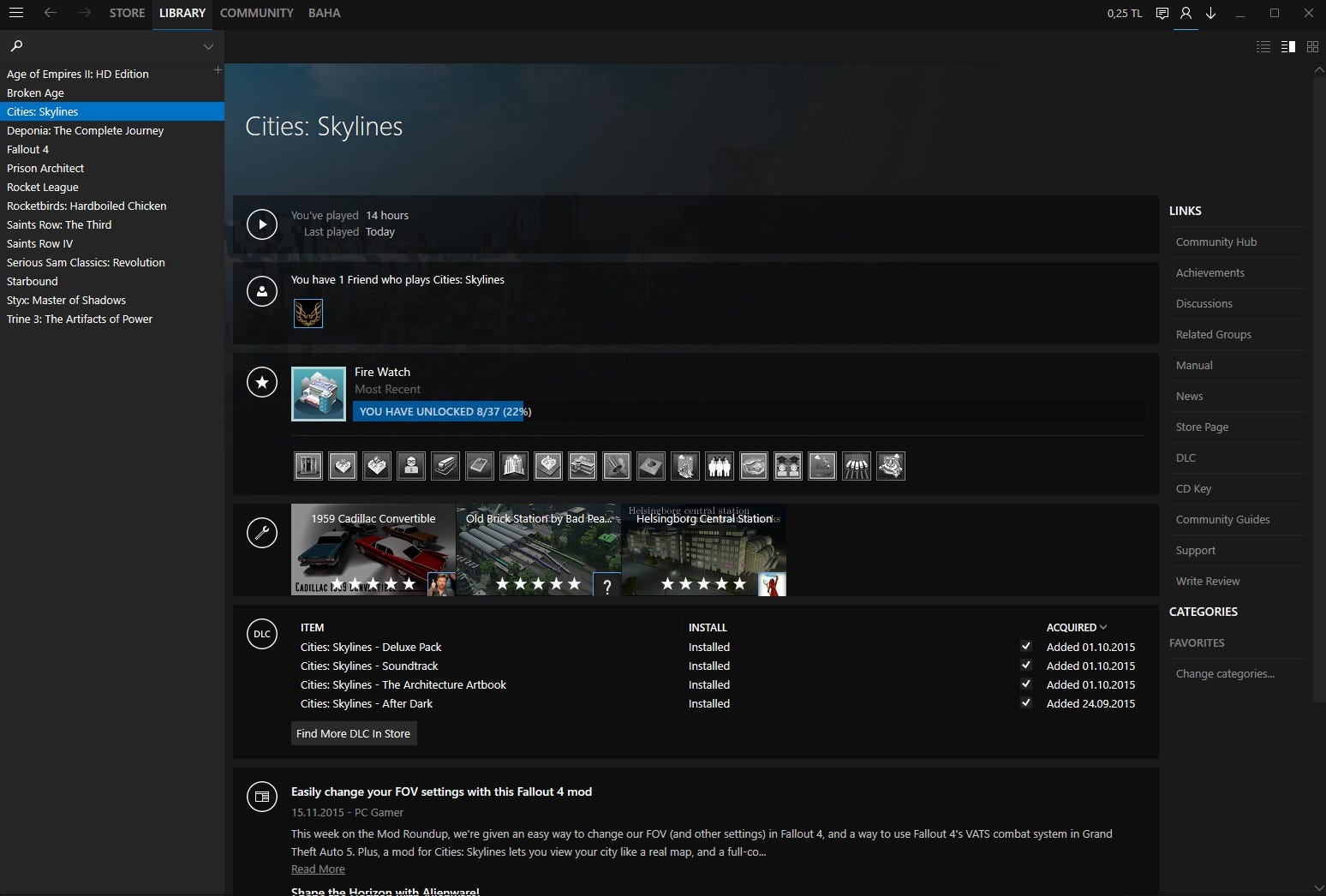Select Prison Architect in game list
This screenshot has width=1326, height=896.
tap(112, 168)
